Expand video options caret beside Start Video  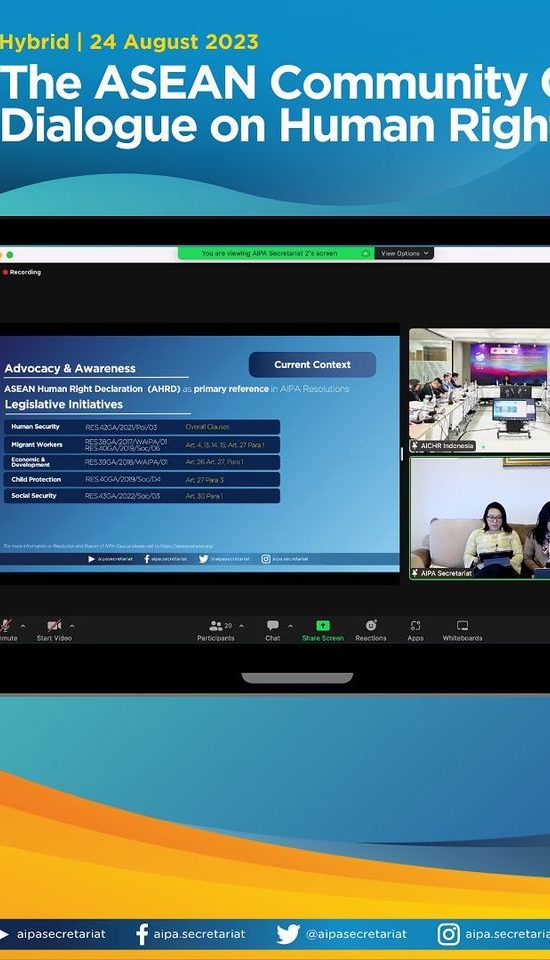72,626
